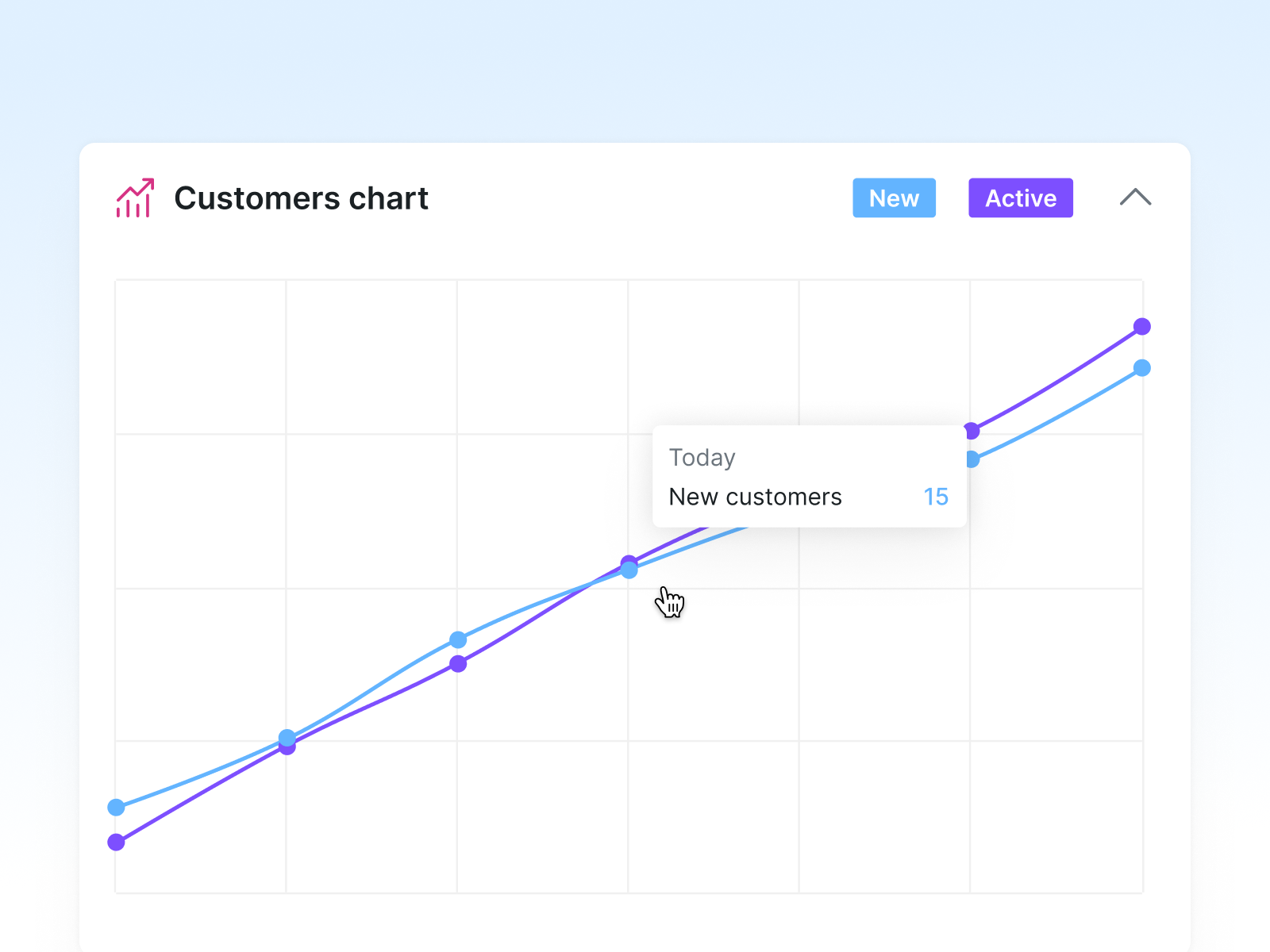Toggle the Active series legend badge
This screenshot has height=952, width=1270.
[1020, 198]
